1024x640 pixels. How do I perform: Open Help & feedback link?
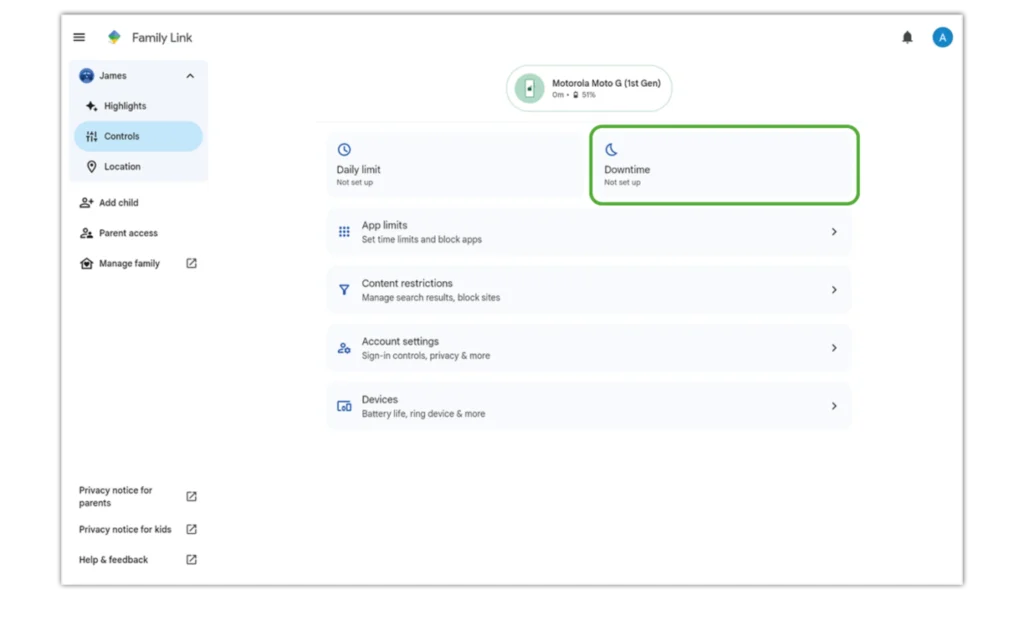pyautogui.click(x=114, y=560)
